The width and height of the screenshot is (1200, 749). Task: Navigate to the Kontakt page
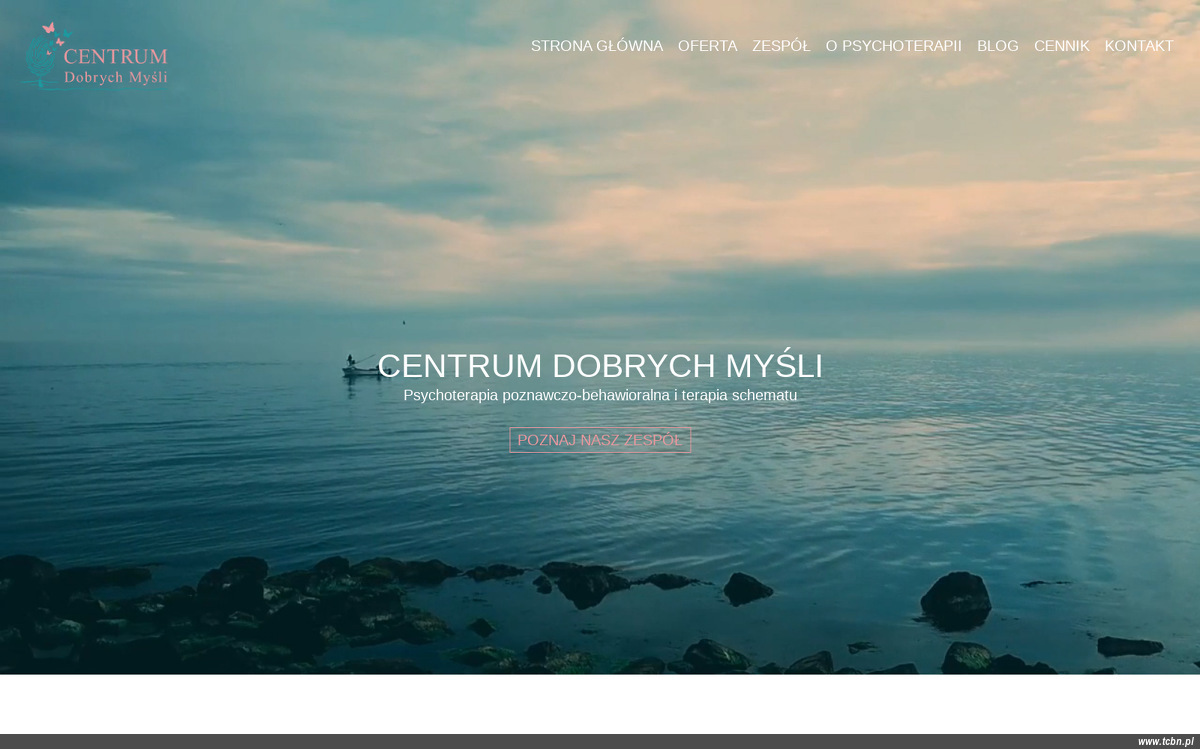click(x=1139, y=46)
